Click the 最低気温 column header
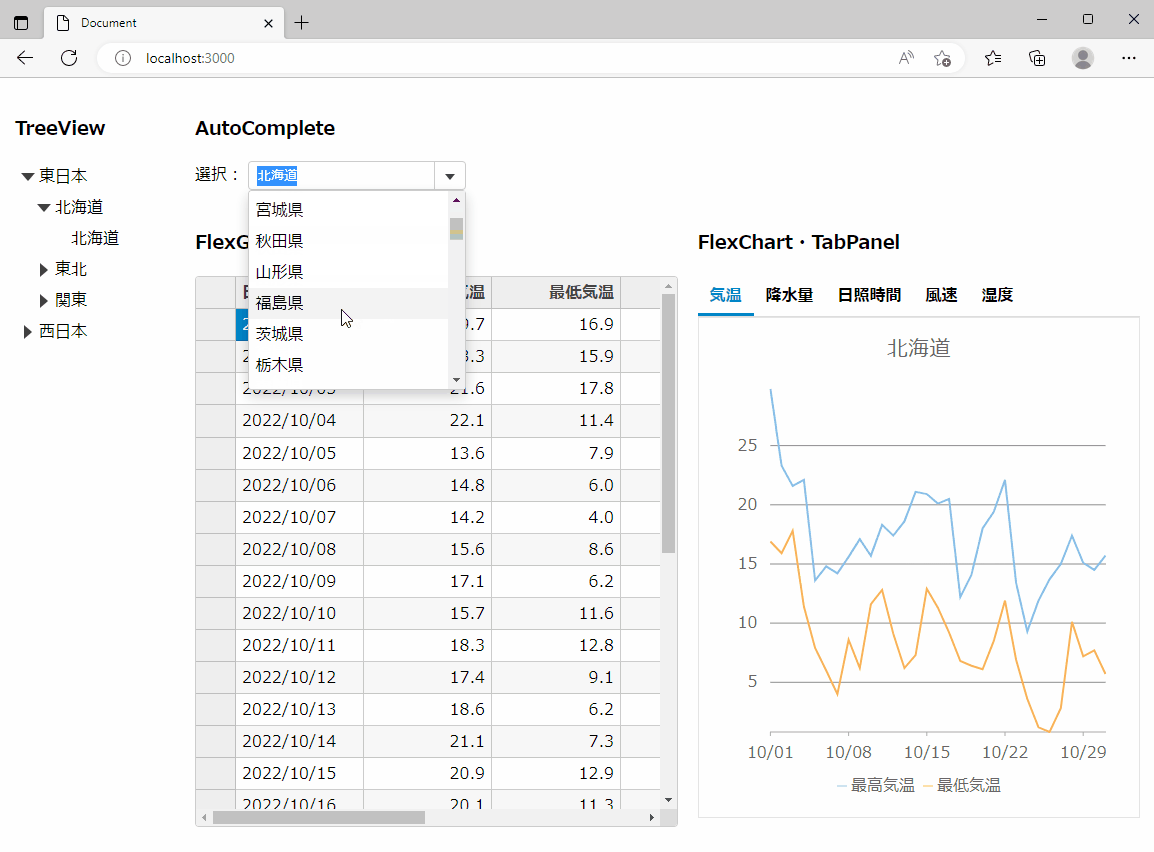 (x=556, y=293)
